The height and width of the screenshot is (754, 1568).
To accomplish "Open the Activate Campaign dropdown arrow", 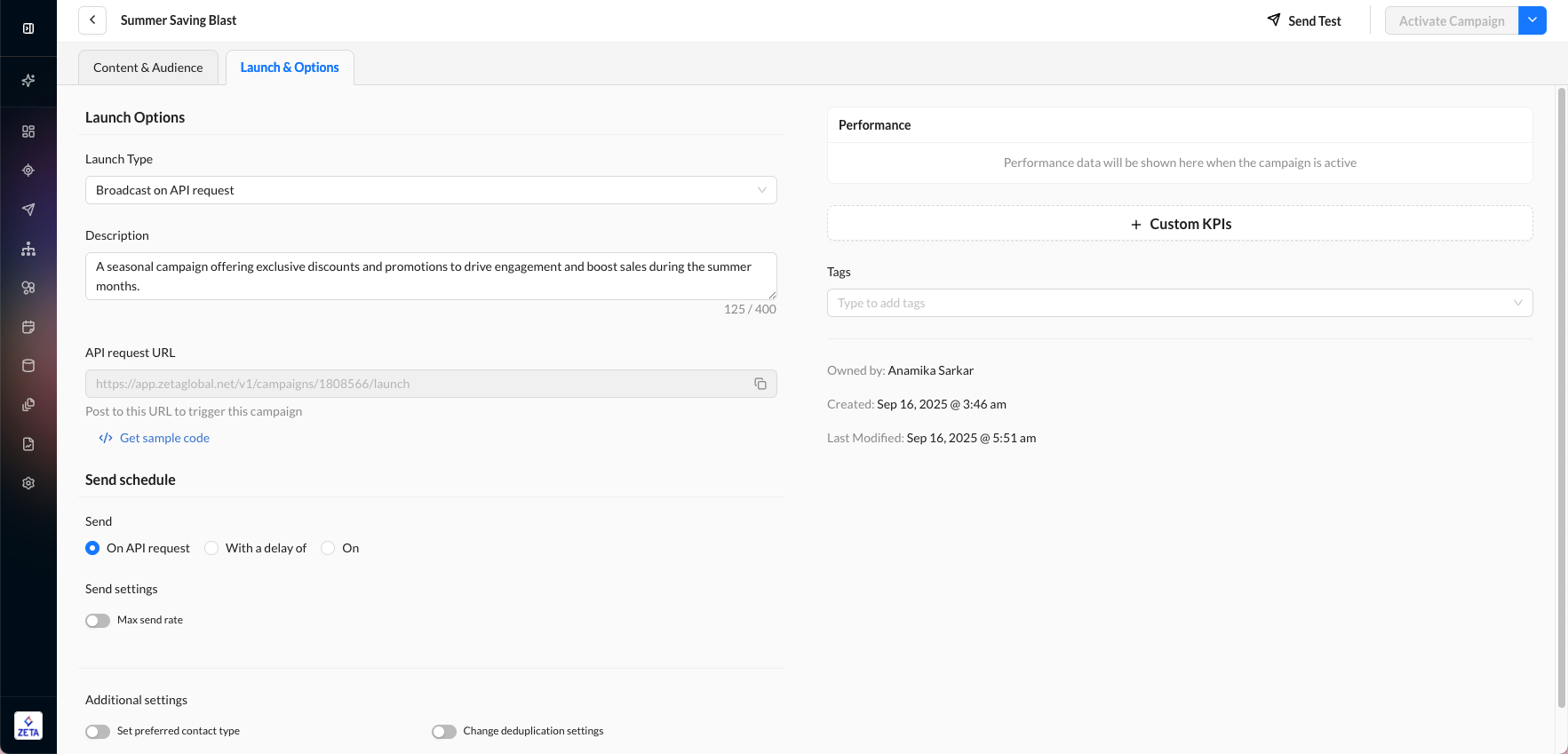I will 1532,20.
